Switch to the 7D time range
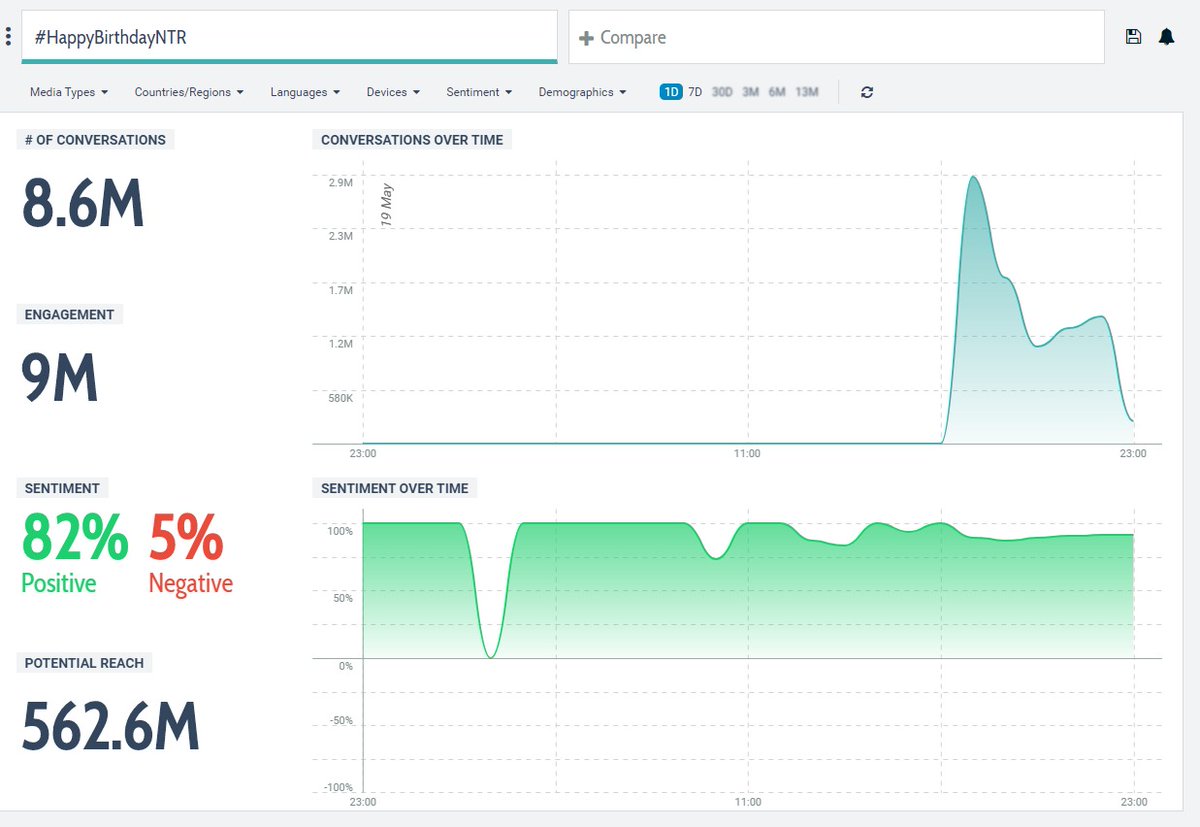 695,92
